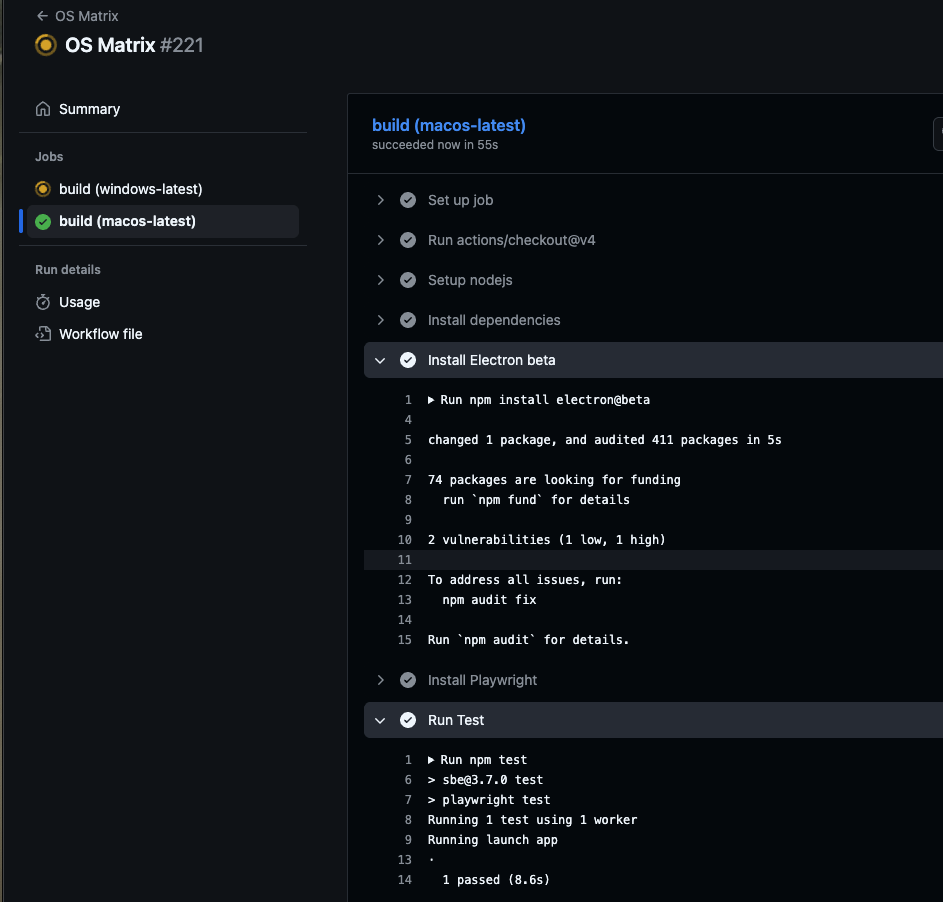Select the Summary sidebar item
The height and width of the screenshot is (902, 943).
90,108
